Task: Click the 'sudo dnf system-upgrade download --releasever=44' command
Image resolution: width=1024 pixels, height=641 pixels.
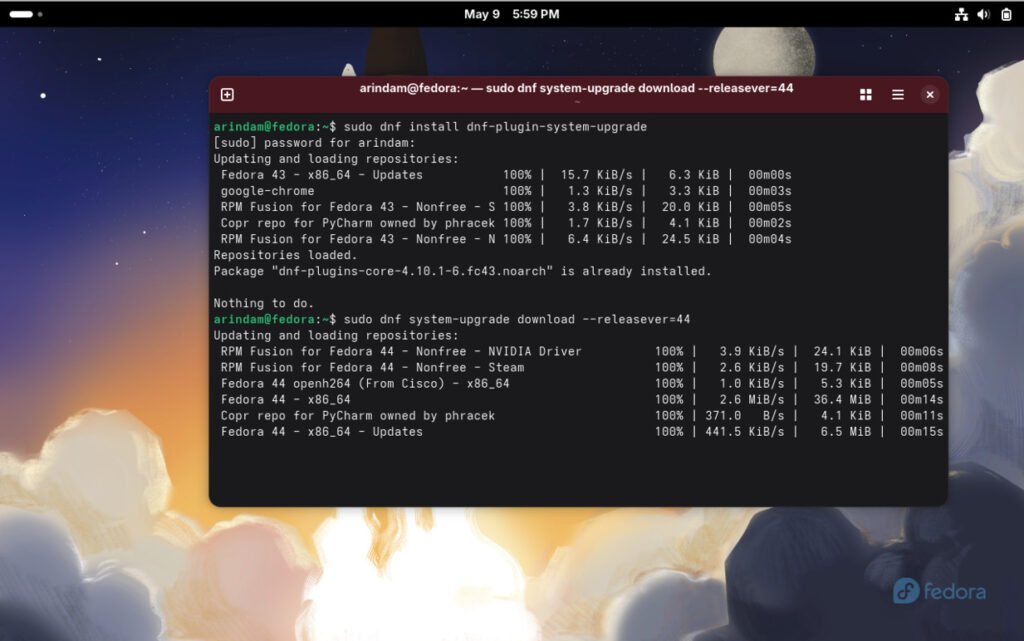Action: click(x=517, y=319)
